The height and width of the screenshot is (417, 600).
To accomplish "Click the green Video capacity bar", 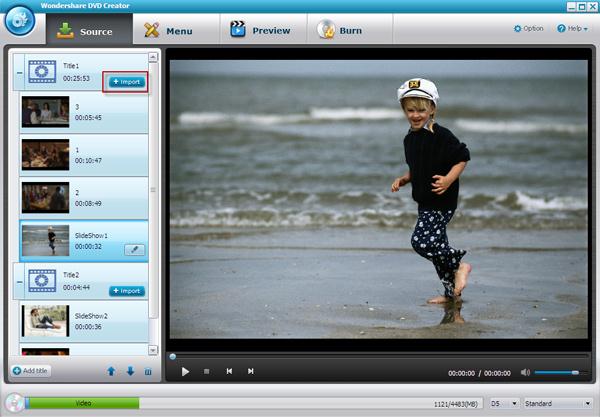I will point(82,403).
